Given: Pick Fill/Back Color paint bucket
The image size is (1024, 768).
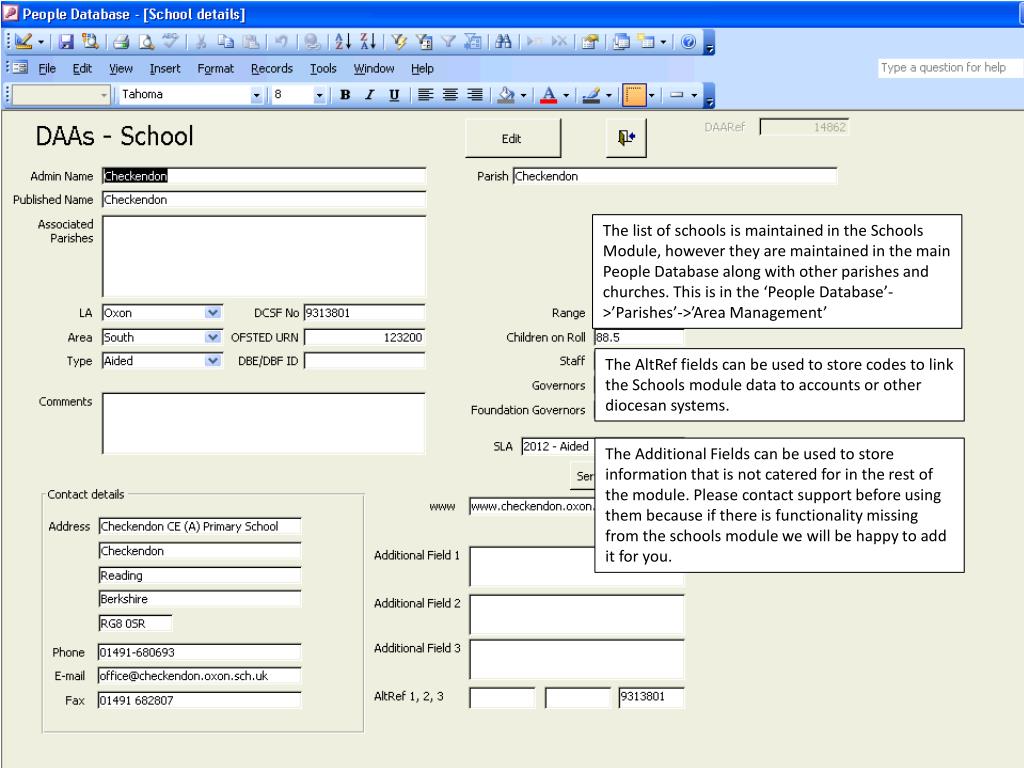Looking at the screenshot, I should (x=506, y=95).
